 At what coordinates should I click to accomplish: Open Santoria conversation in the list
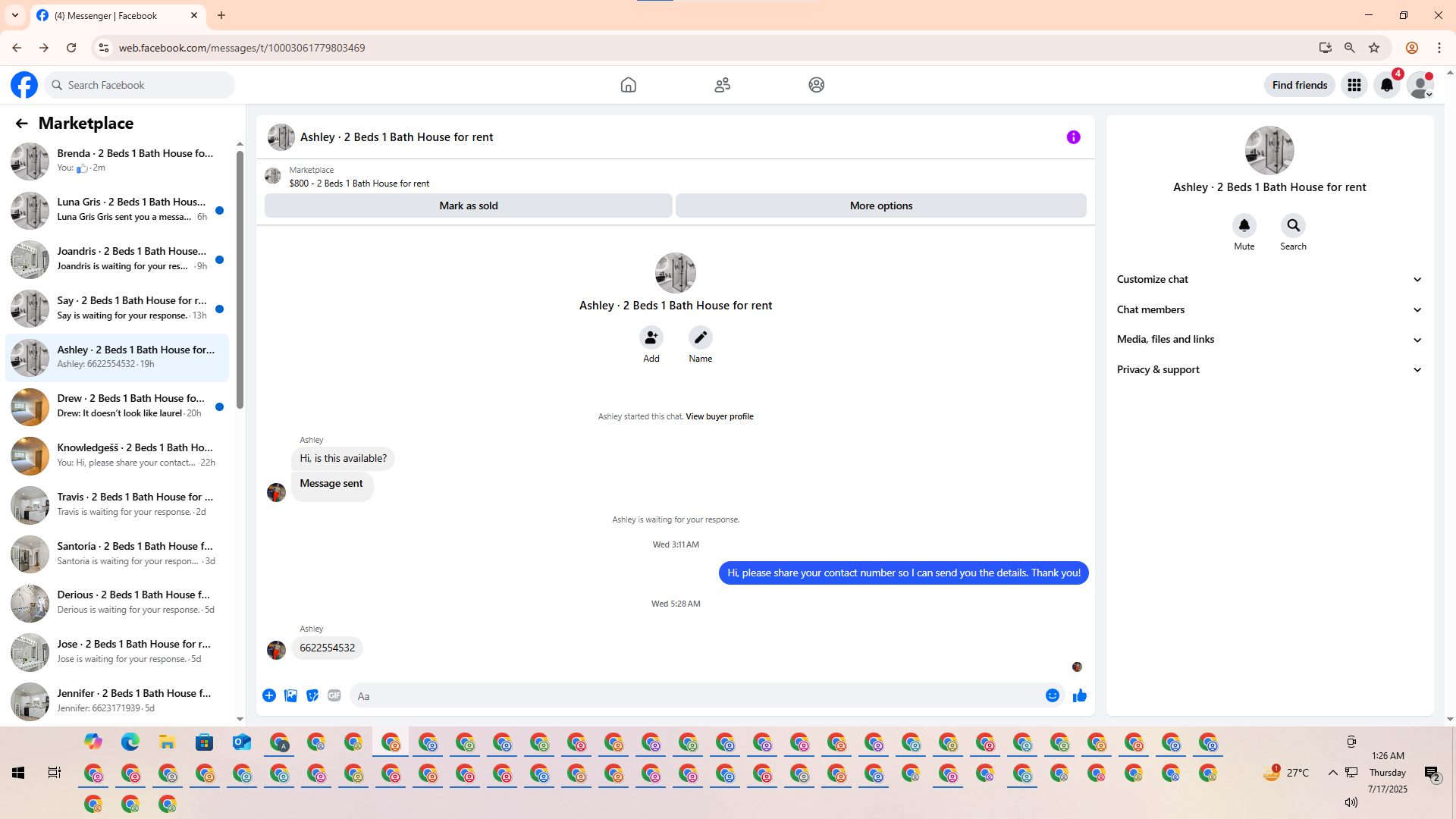coord(118,554)
